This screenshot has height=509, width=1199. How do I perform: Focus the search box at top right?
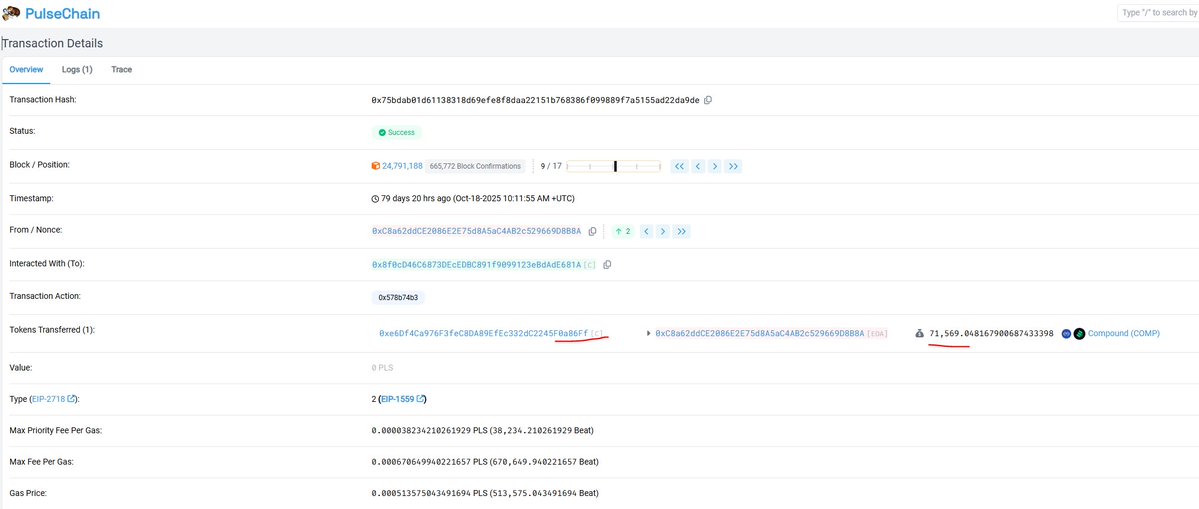[x=1158, y=13]
